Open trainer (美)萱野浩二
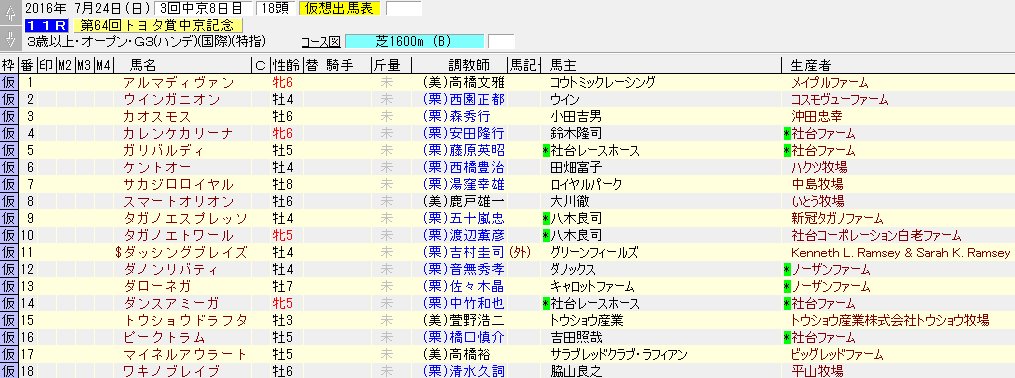 point(463,320)
